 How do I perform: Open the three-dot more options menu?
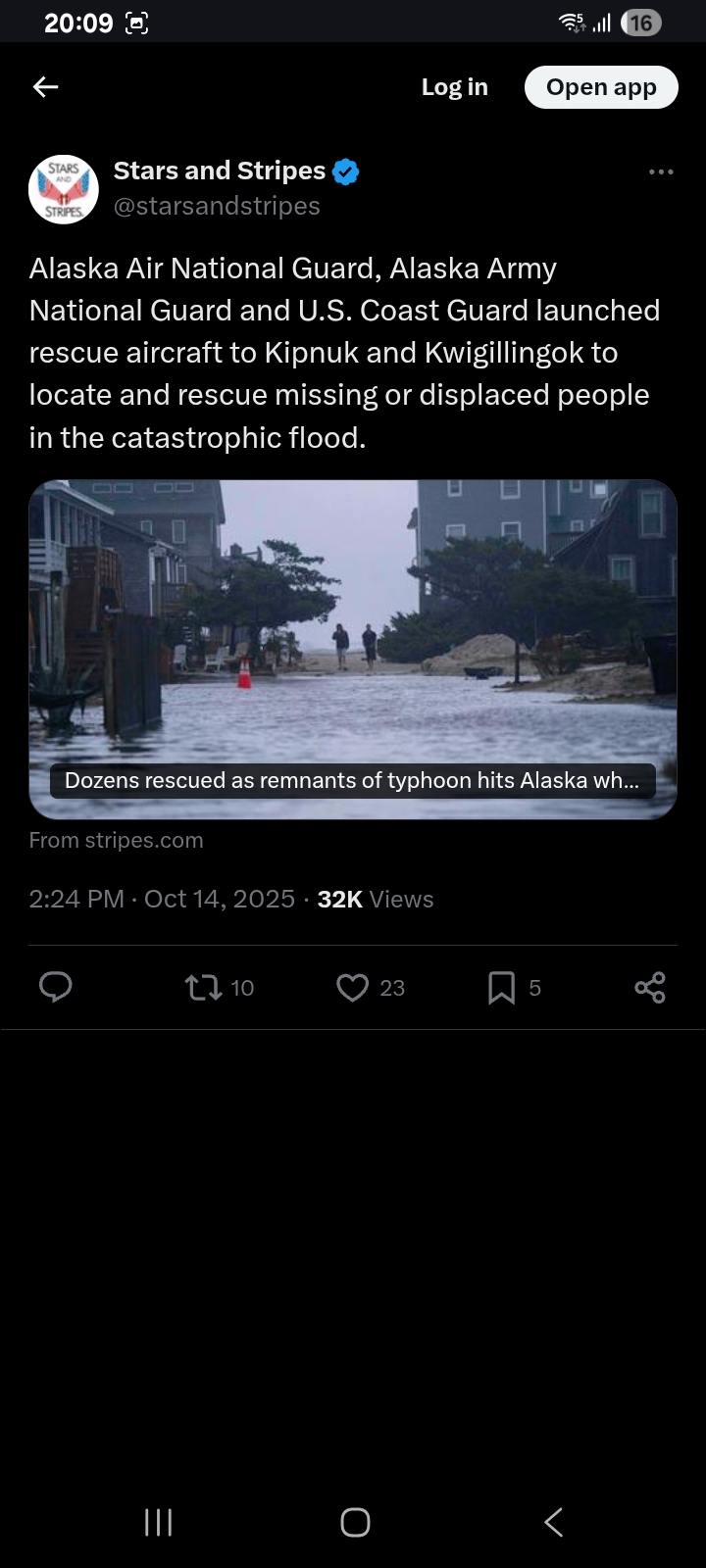tap(661, 172)
